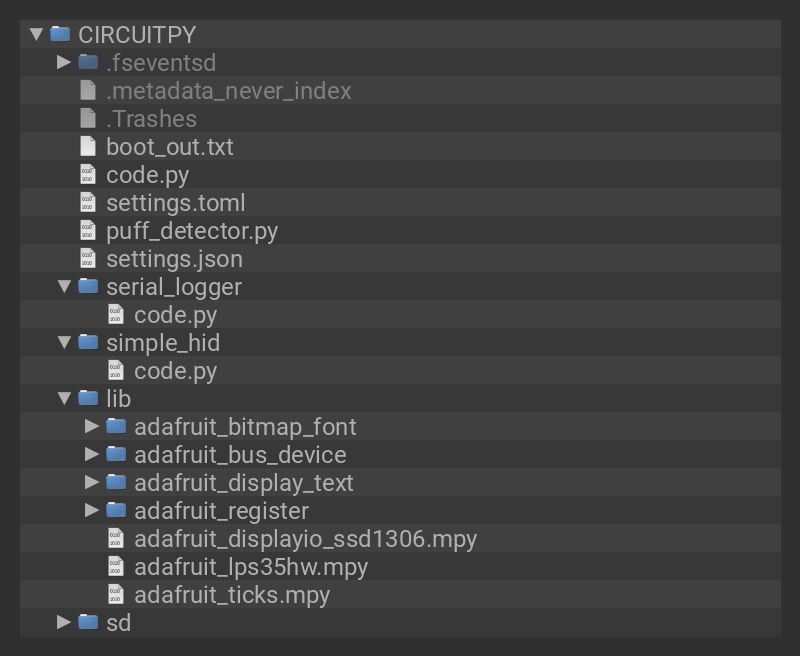Image resolution: width=800 pixels, height=656 pixels.
Task: Click the folder icon beside simple_hid
Action: pos(89,342)
